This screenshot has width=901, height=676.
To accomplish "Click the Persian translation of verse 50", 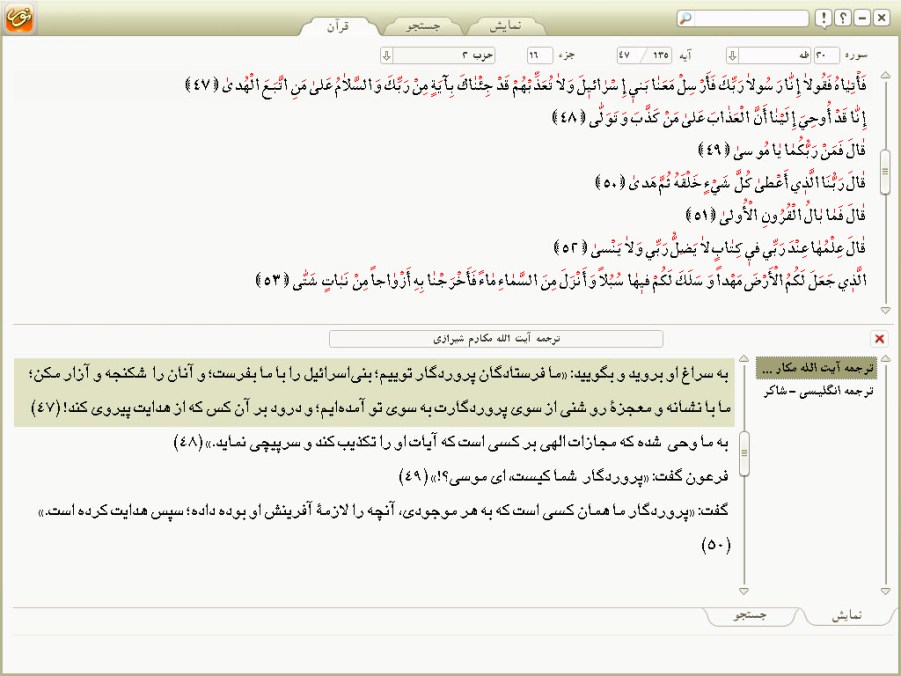I will click(384, 527).
